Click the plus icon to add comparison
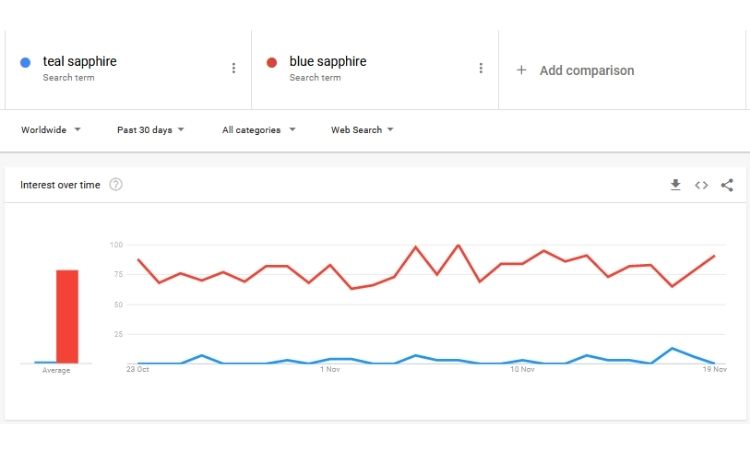The height and width of the screenshot is (450, 750). click(521, 70)
